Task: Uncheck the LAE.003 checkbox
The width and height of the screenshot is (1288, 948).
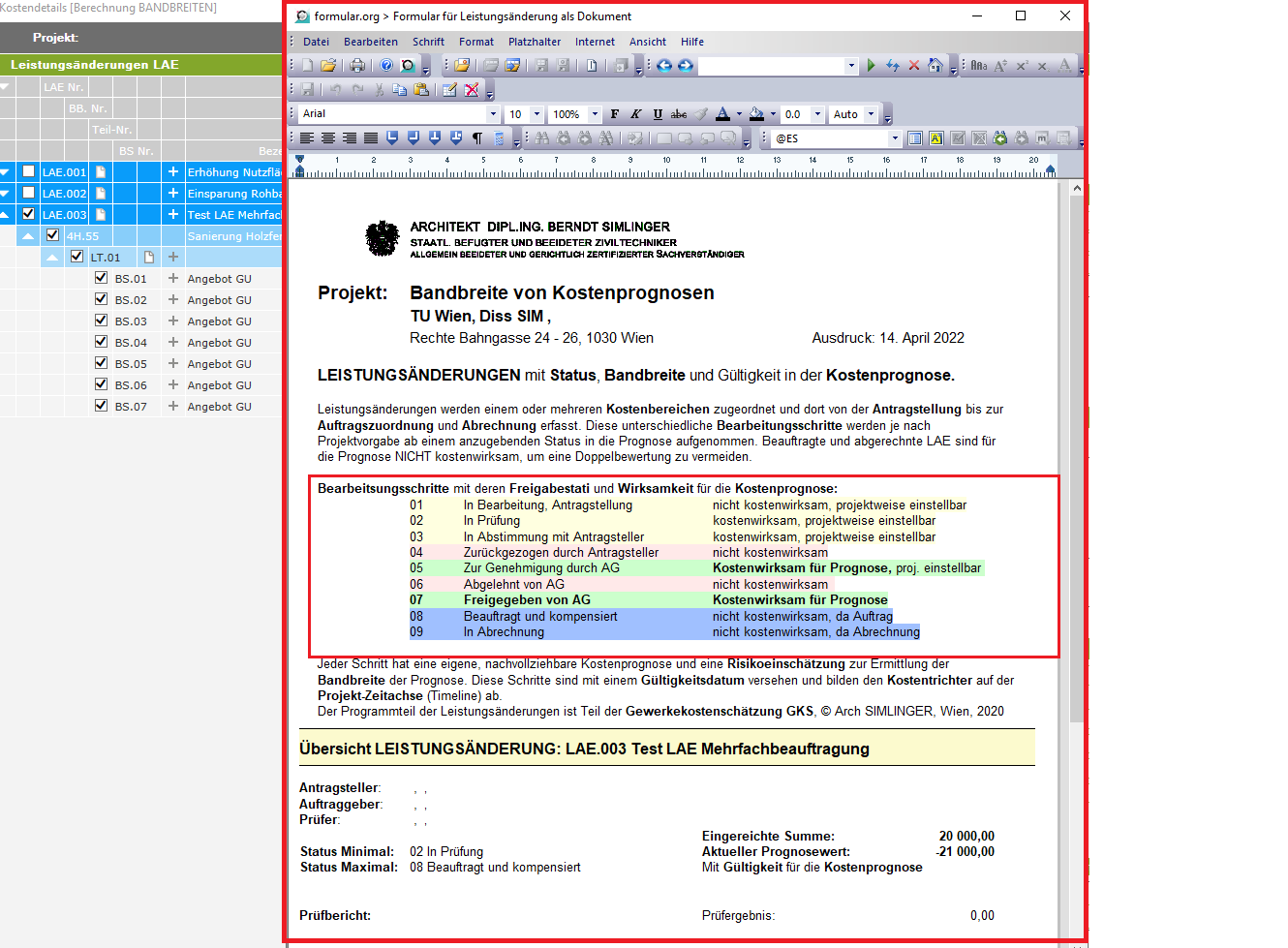Action: [x=29, y=214]
